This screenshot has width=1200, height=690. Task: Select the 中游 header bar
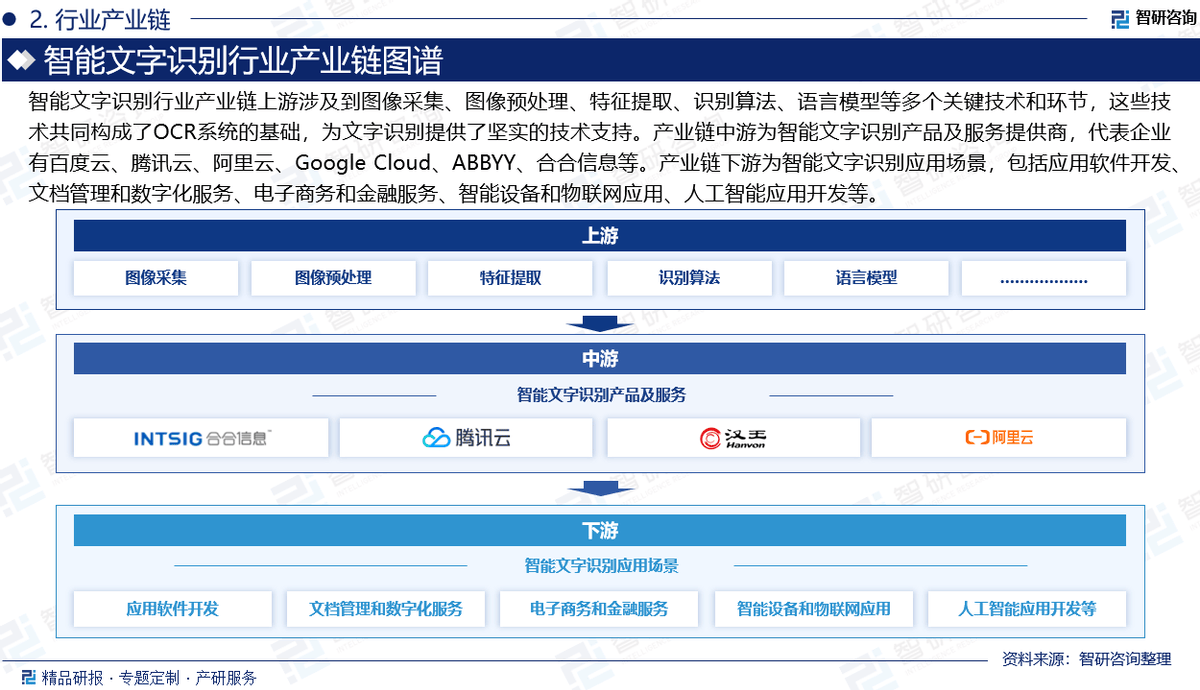600,359
